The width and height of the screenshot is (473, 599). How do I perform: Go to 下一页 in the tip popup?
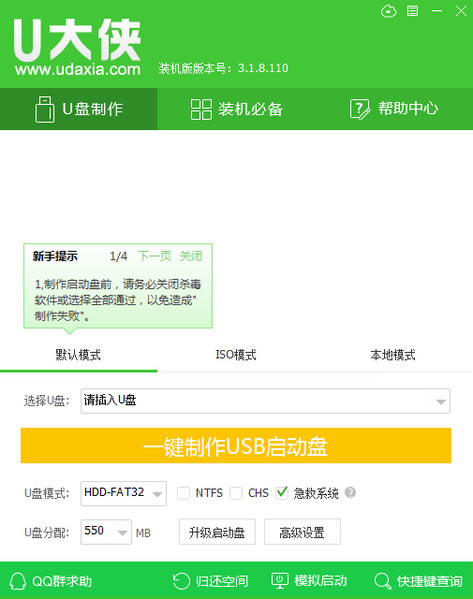click(154, 256)
